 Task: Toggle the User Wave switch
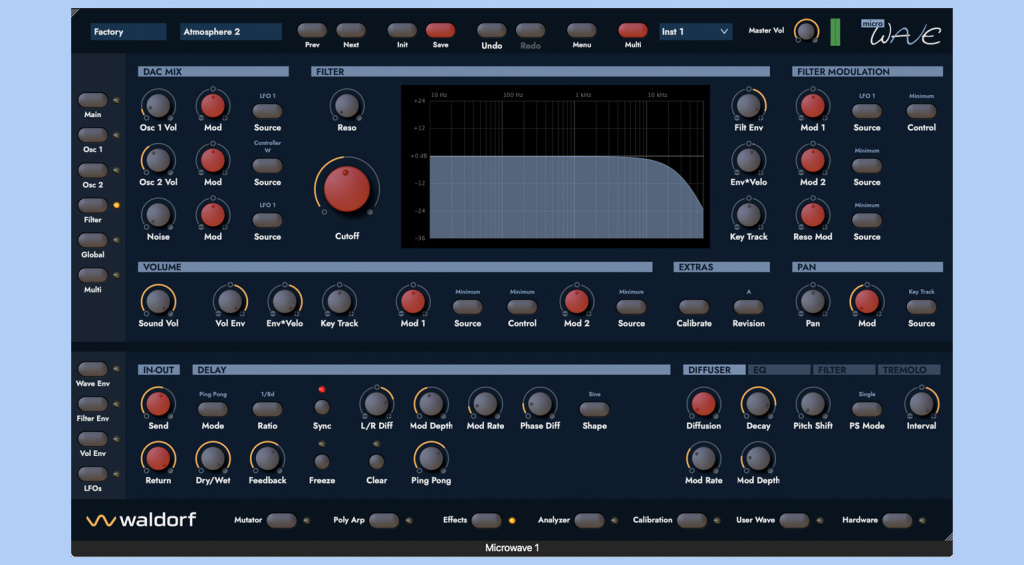click(x=794, y=521)
